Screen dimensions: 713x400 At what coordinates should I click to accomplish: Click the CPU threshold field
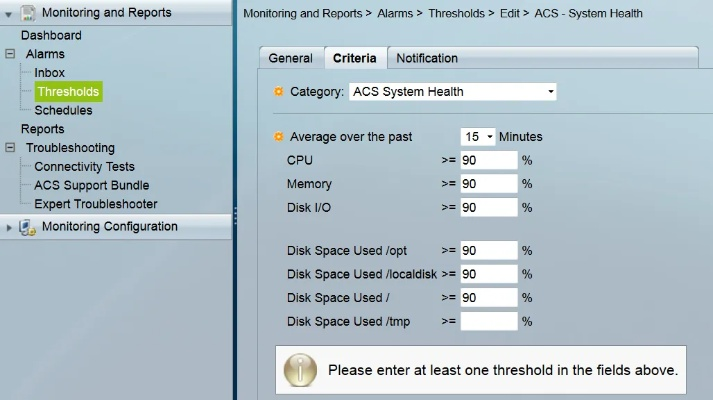(x=489, y=160)
